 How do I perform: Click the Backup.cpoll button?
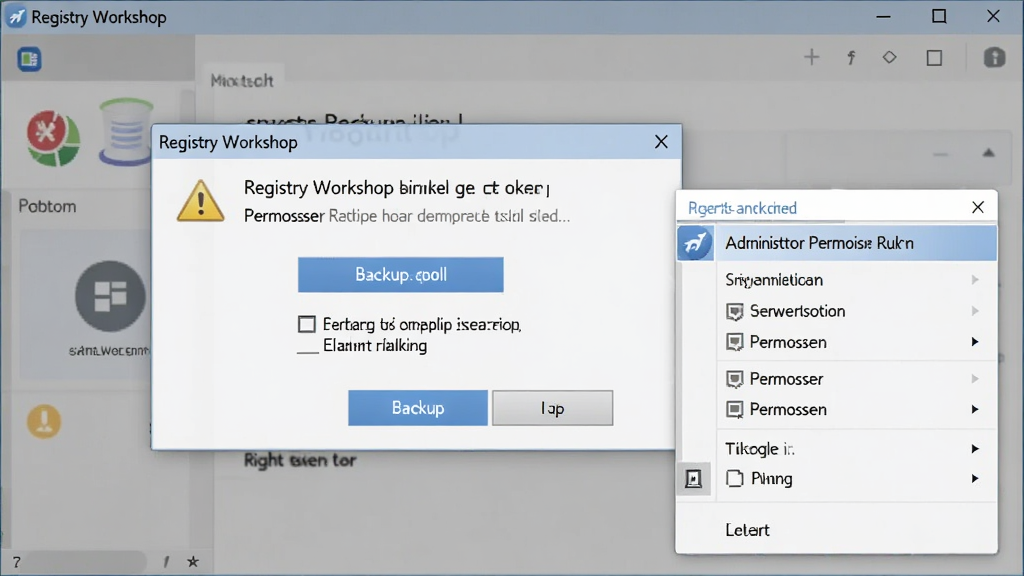point(400,274)
